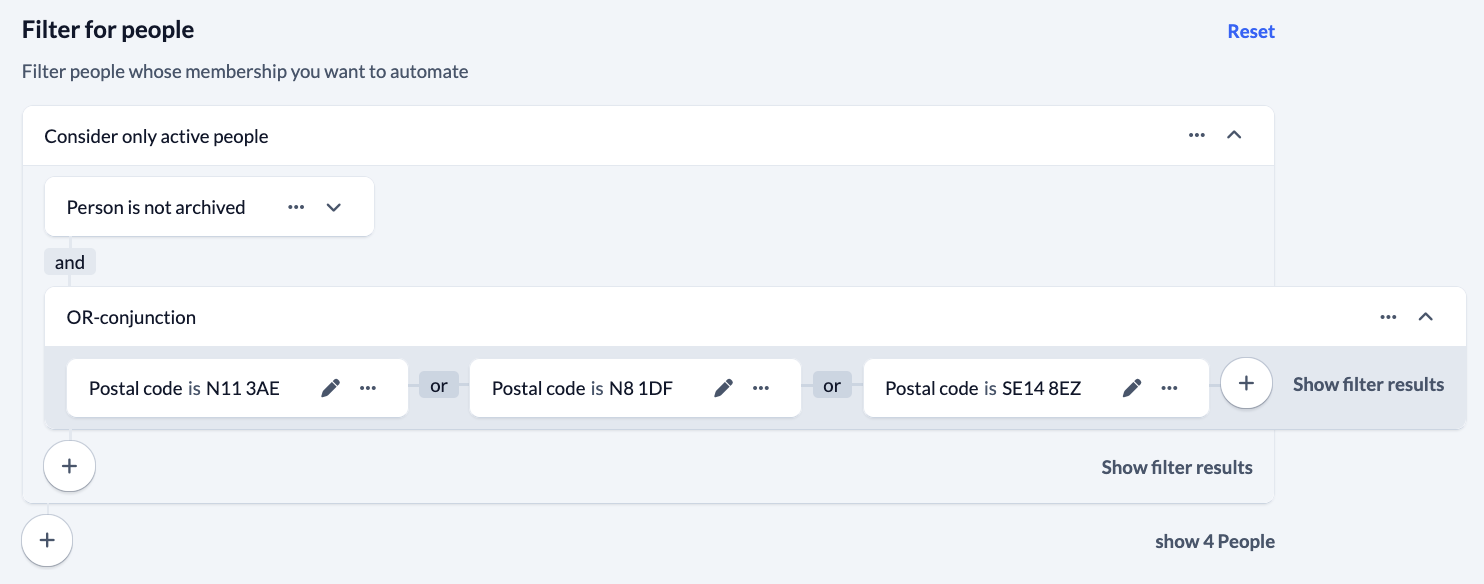Image resolution: width=1484 pixels, height=584 pixels.
Task: Toggle the 'and' connector between conditions
Action: coord(70,262)
